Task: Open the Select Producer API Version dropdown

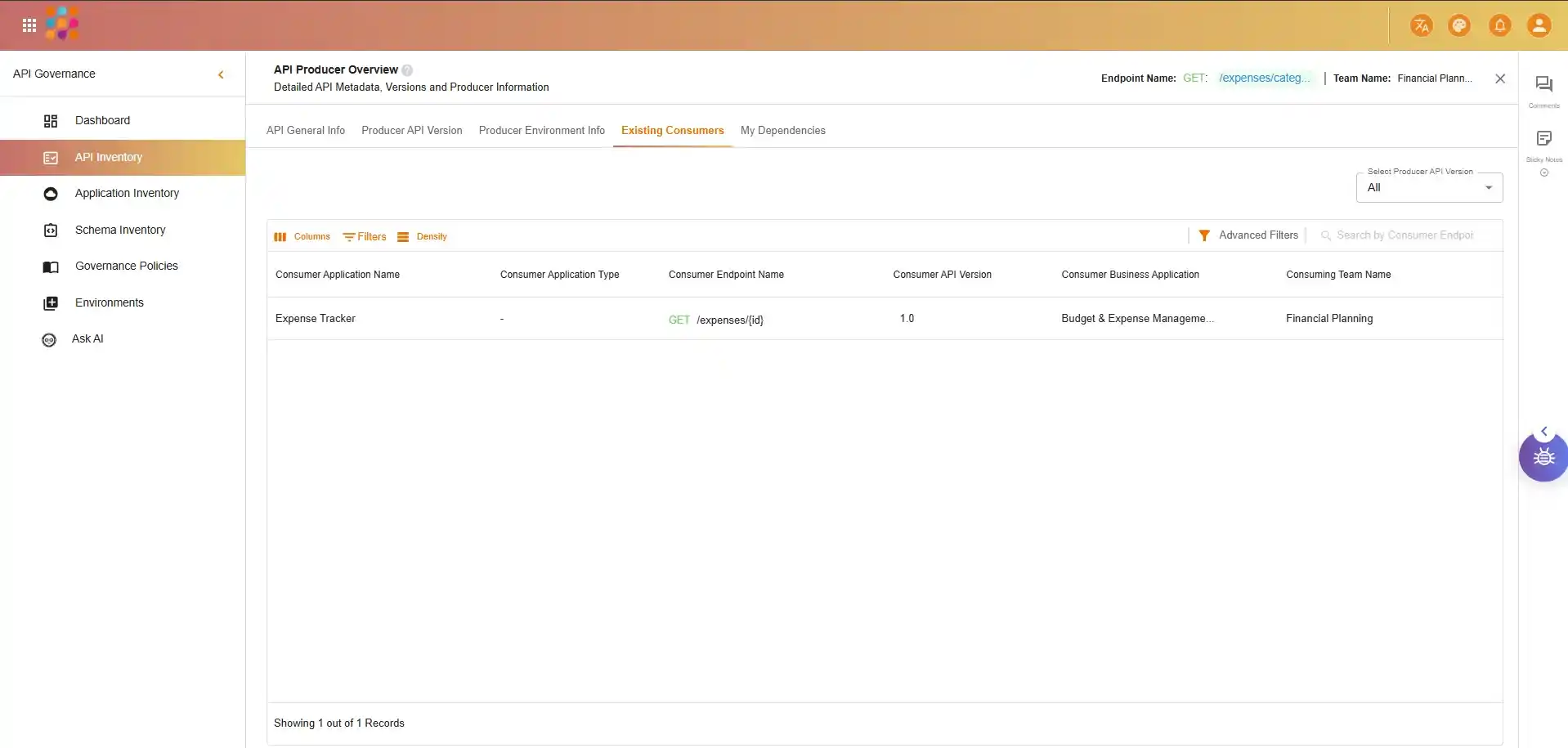Action: 1428,187
